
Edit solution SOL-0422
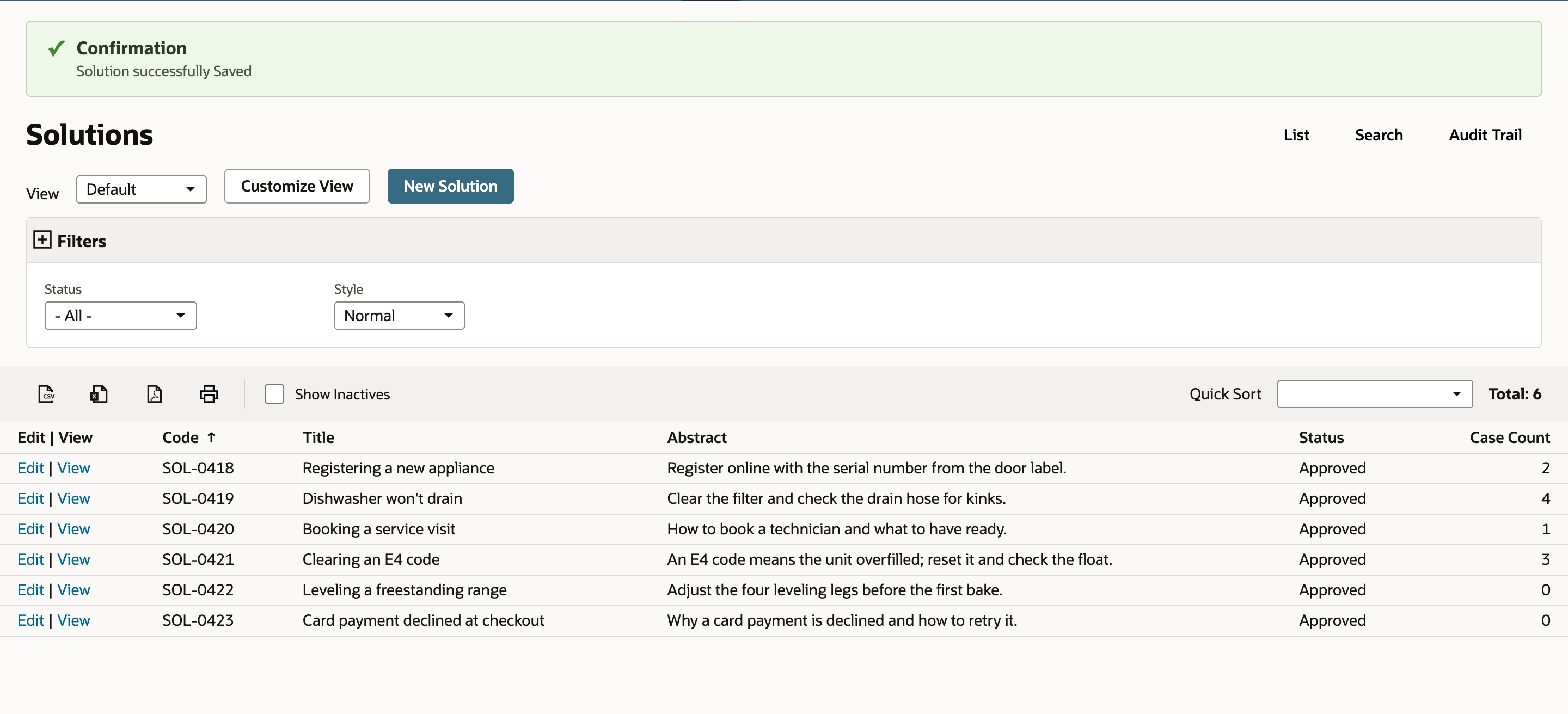point(30,590)
